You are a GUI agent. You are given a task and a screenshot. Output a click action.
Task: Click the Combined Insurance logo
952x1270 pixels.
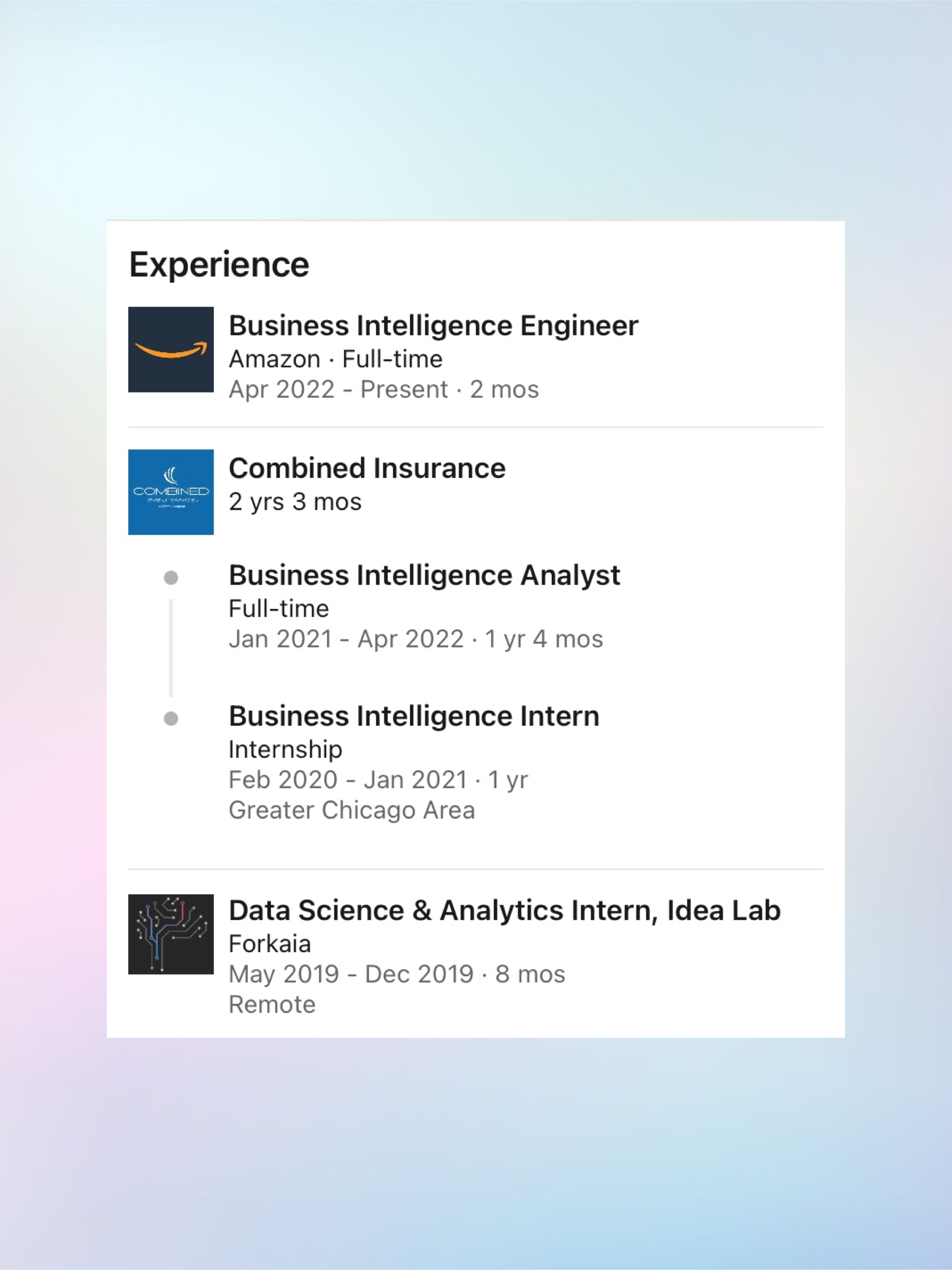(x=171, y=492)
